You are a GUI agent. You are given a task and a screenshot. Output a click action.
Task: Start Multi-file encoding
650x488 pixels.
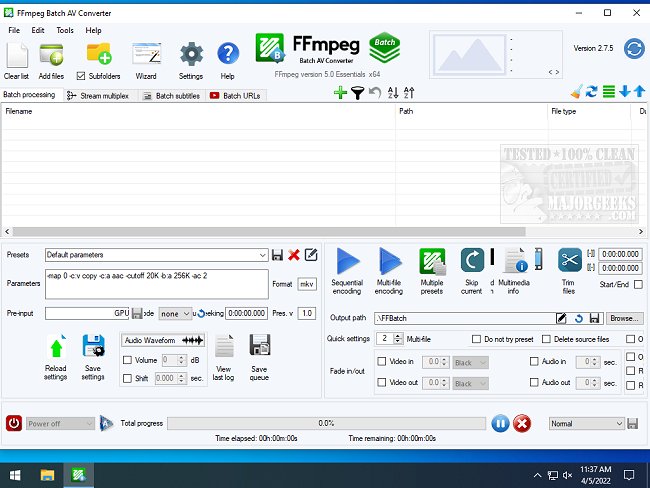[x=389, y=262]
